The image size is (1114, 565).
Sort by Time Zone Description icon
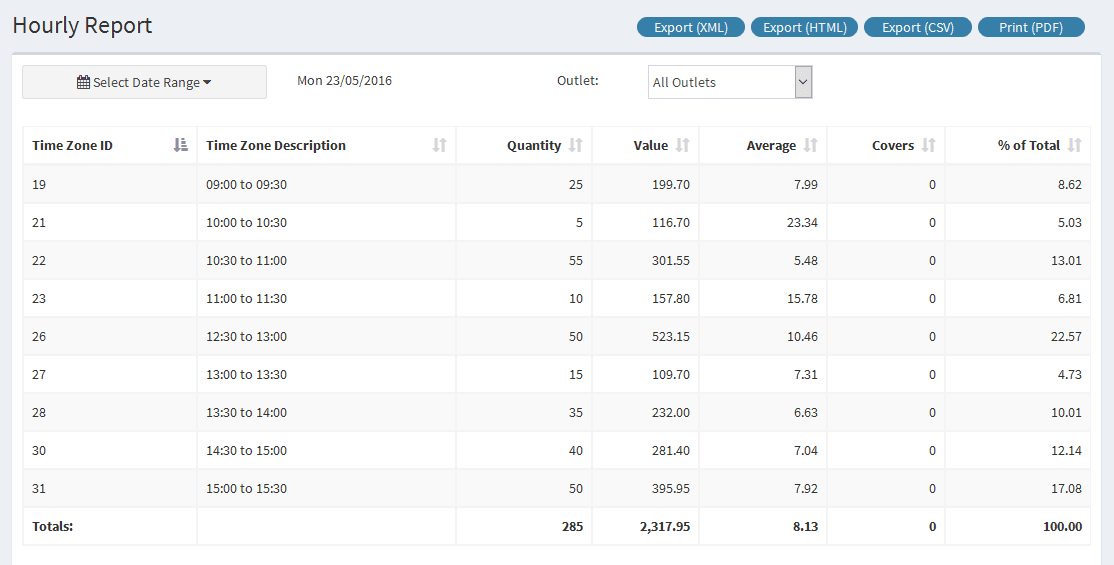click(439, 145)
